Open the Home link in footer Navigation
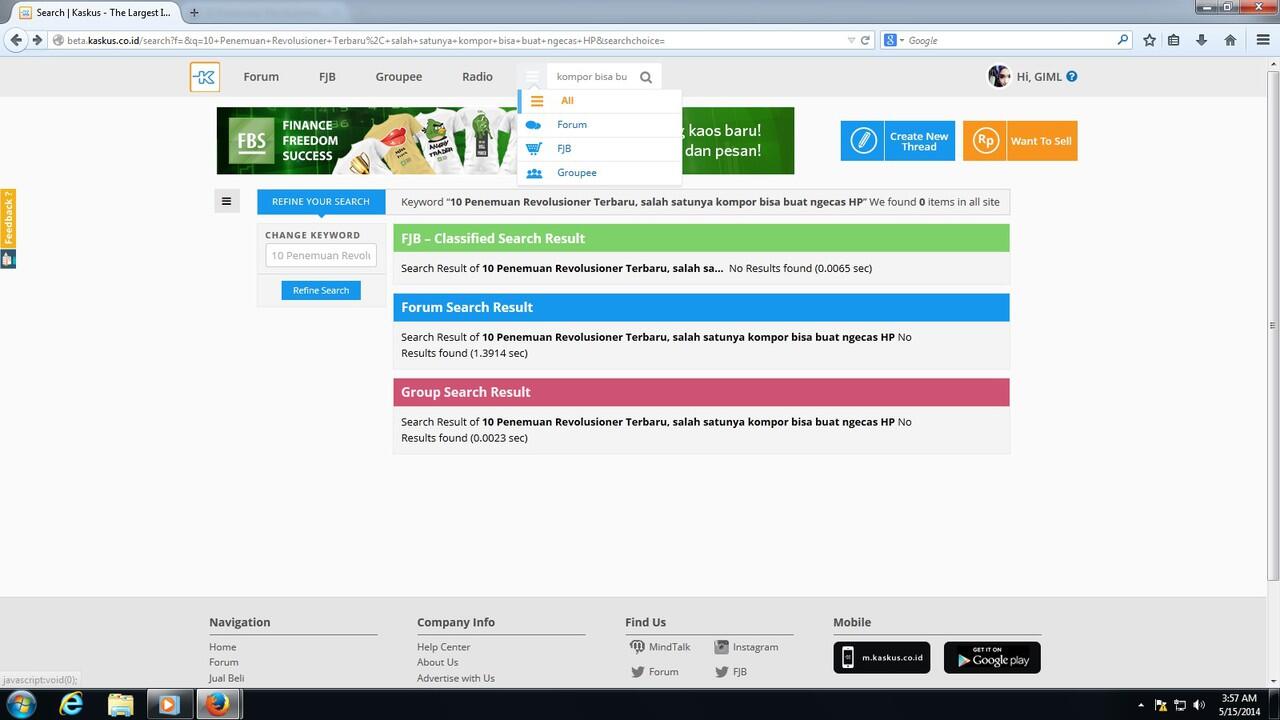This screenshot has width=1280, height=720. (x=223, y=647)
